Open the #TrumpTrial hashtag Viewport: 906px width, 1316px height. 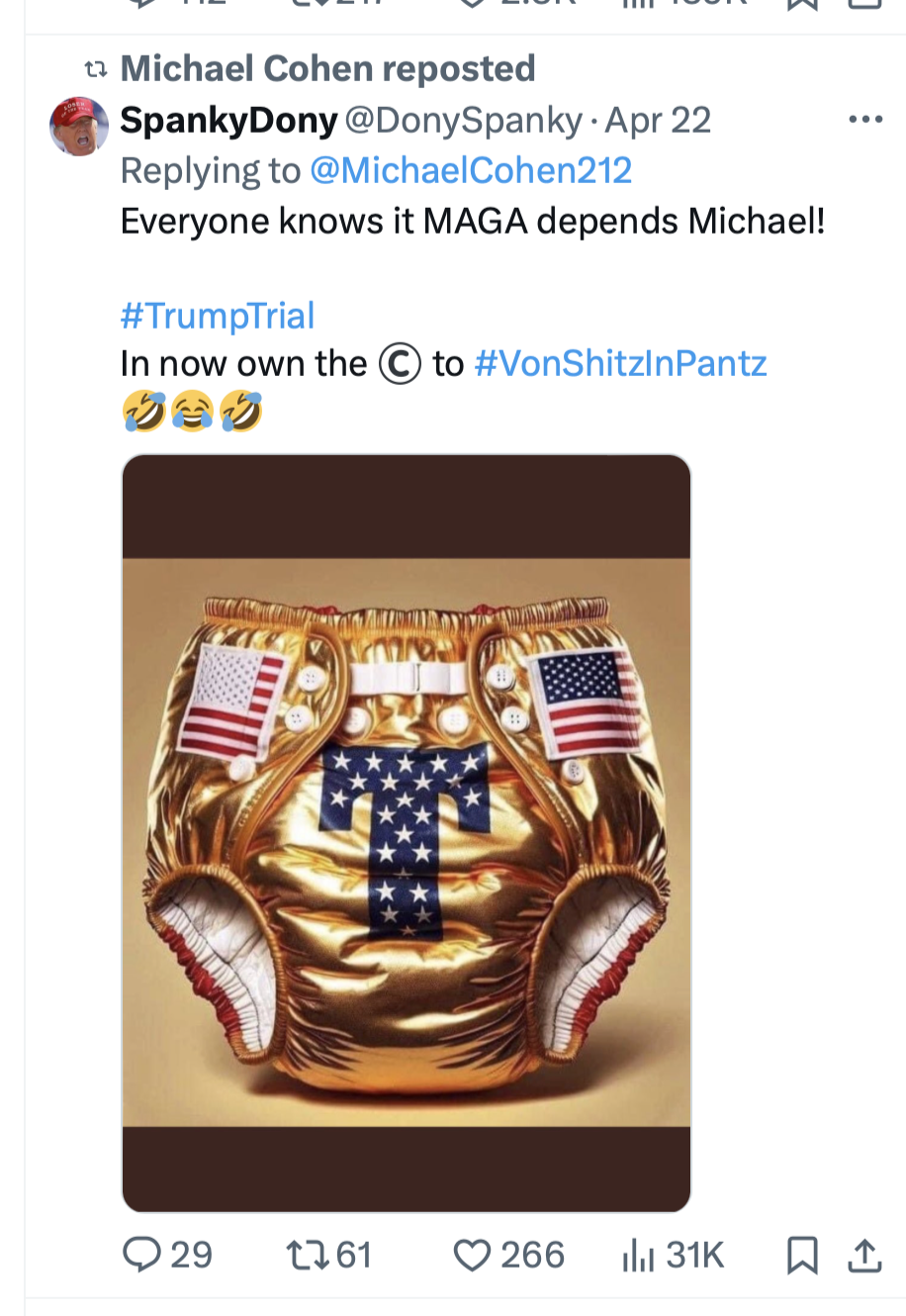point(218,316)
